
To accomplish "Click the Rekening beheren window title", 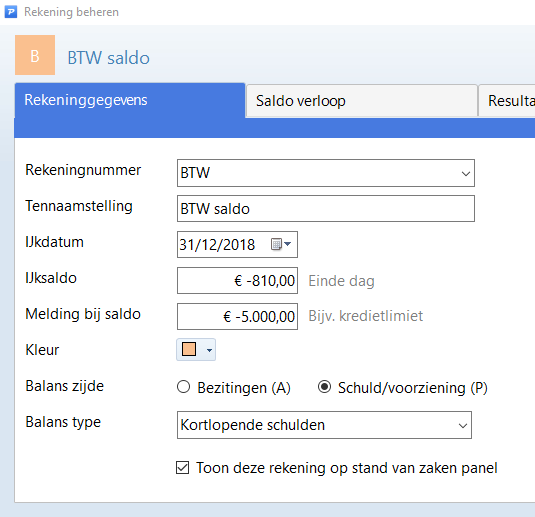I will 71,12.
